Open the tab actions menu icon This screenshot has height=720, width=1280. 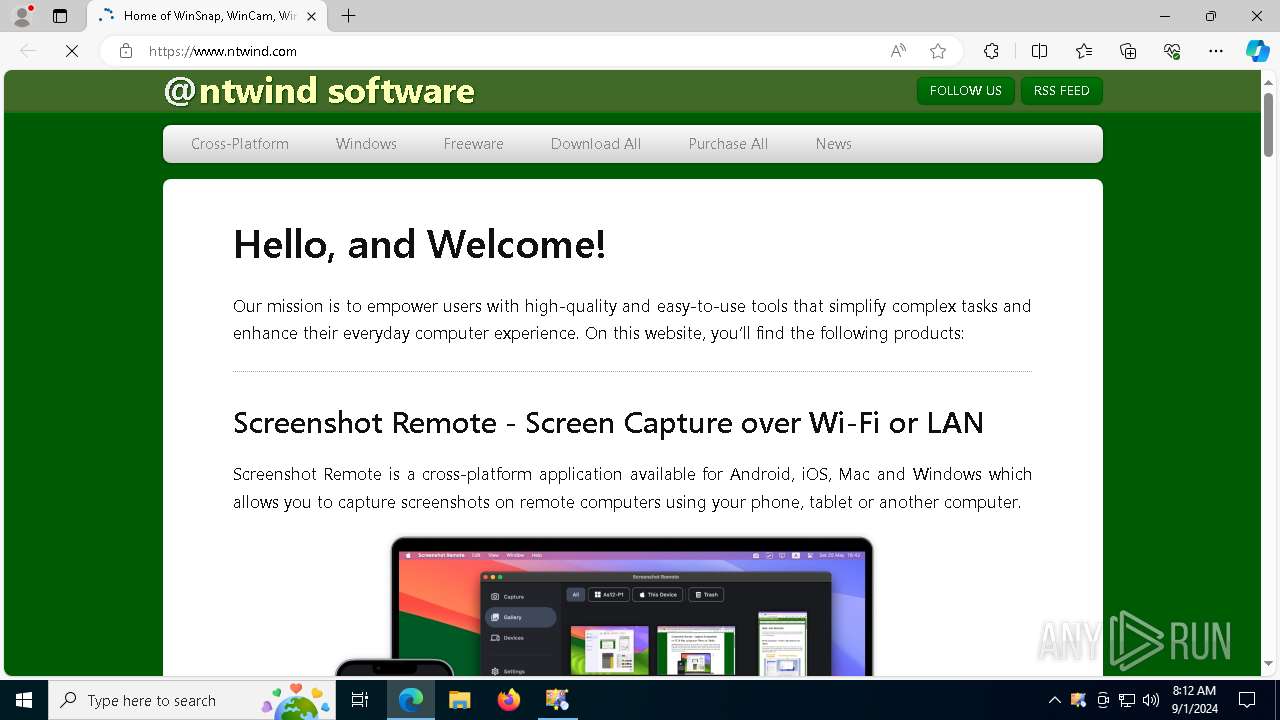tap(60, 16)
